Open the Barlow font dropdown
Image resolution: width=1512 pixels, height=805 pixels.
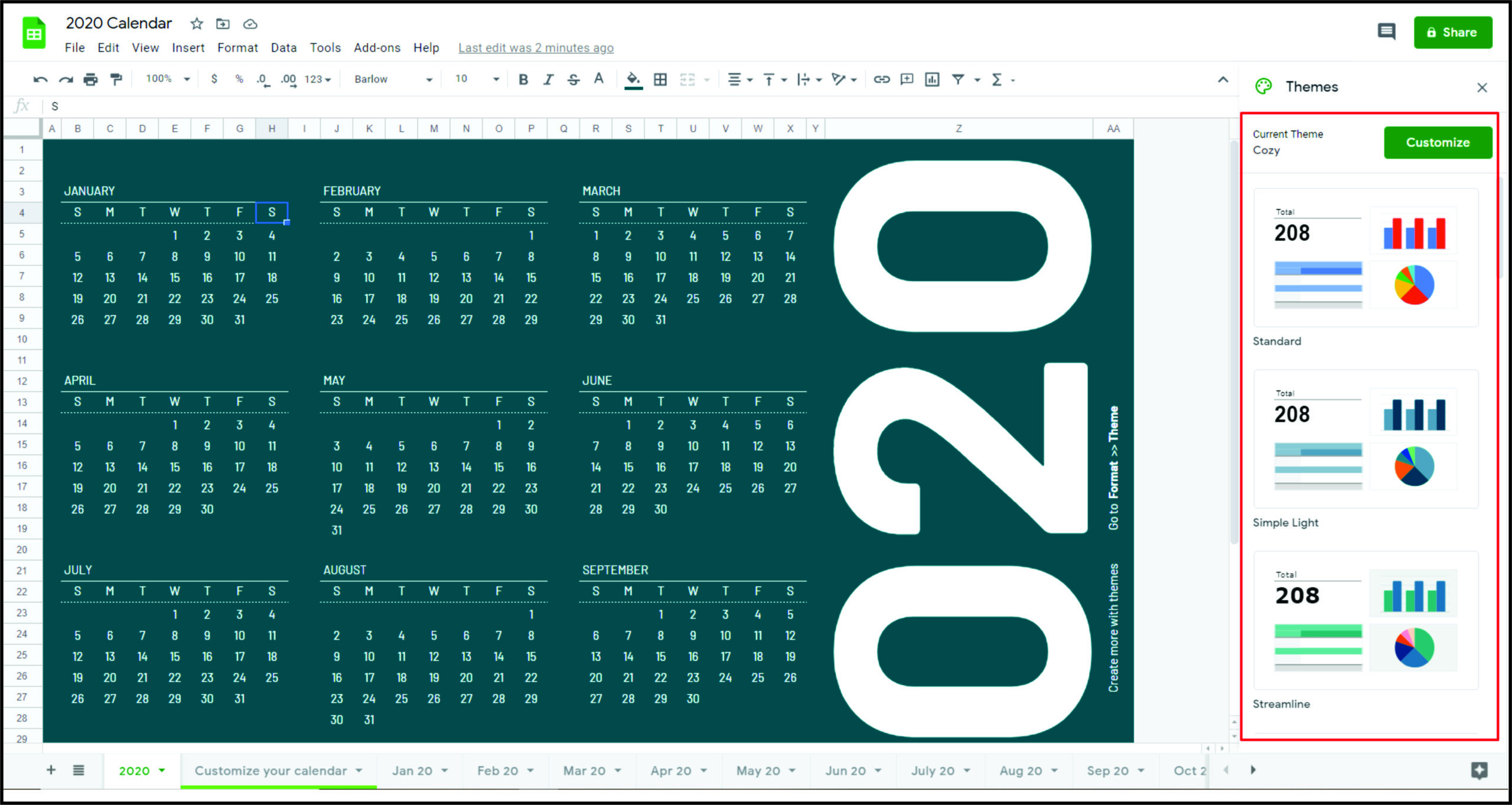tap(393, 79)
